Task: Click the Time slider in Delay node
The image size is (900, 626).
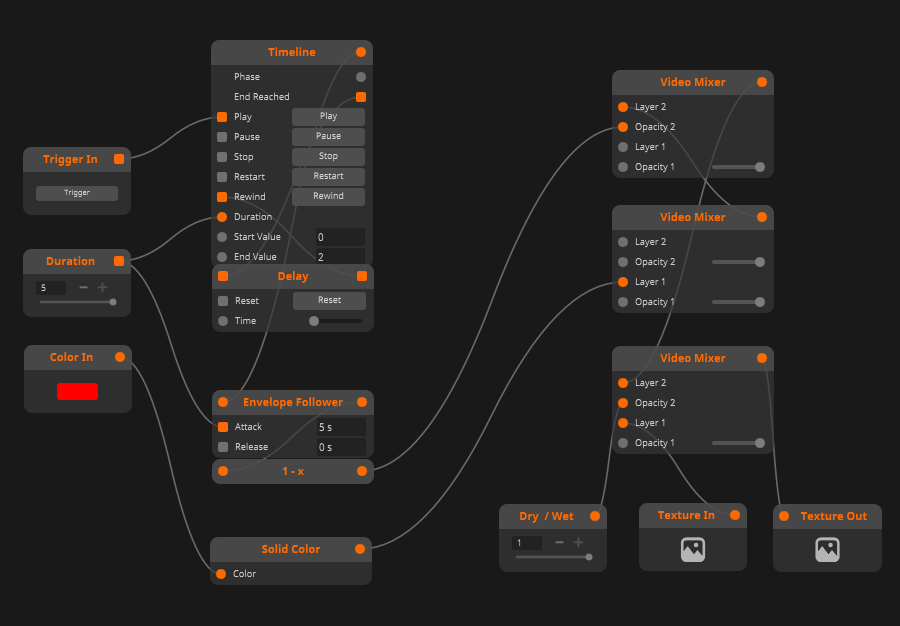Action: click(x=336, y=321)
